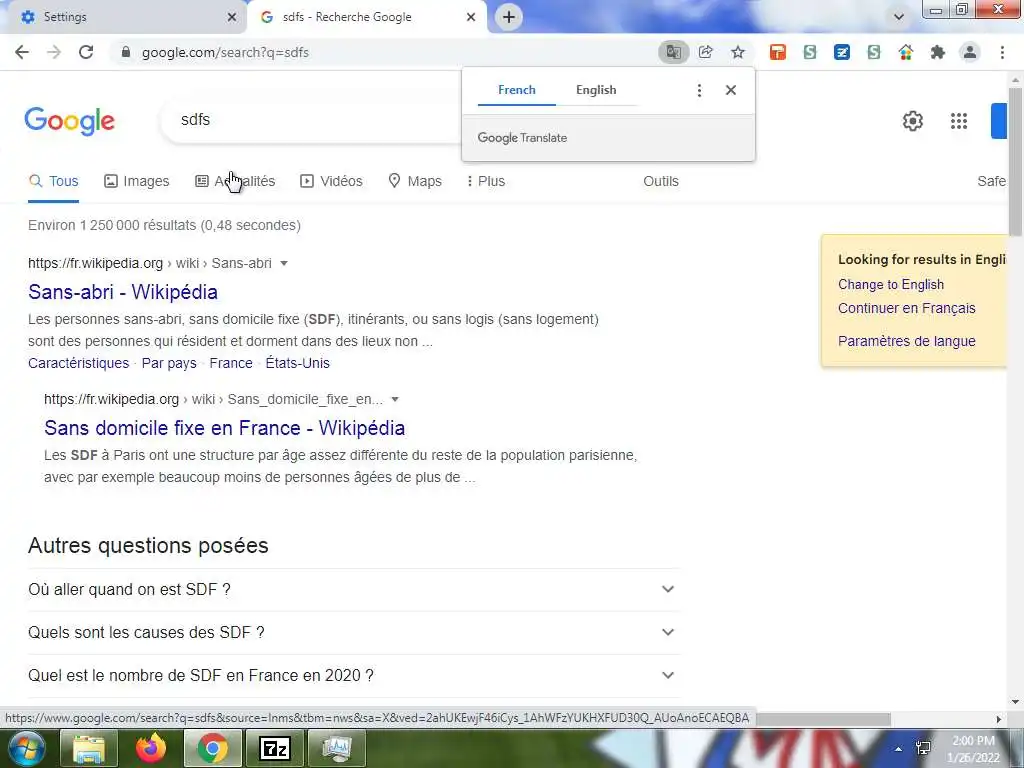Click the Outils button

pyautogui.click(x=661, y=182)
